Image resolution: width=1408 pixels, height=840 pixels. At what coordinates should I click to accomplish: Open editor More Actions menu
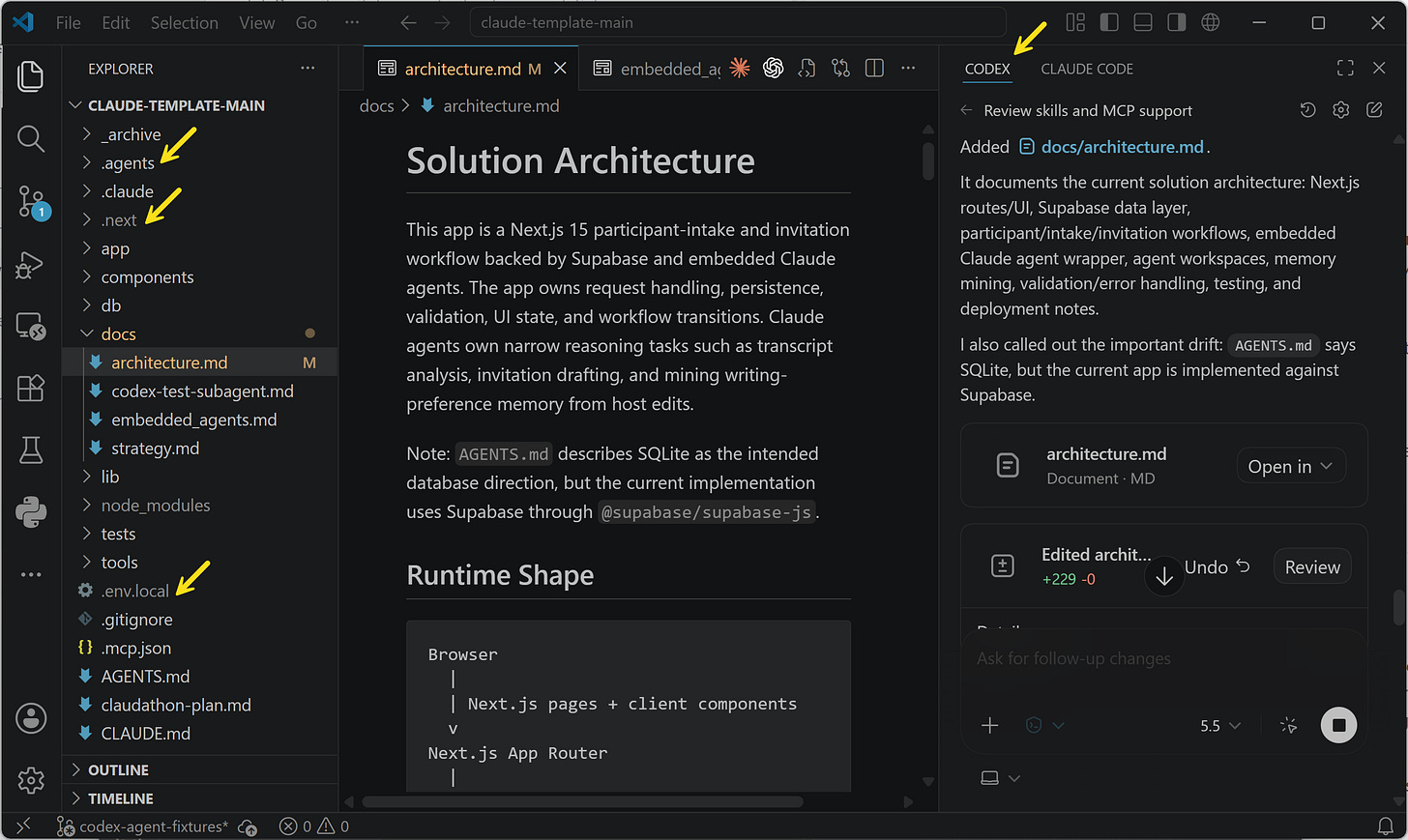(908, 68)
